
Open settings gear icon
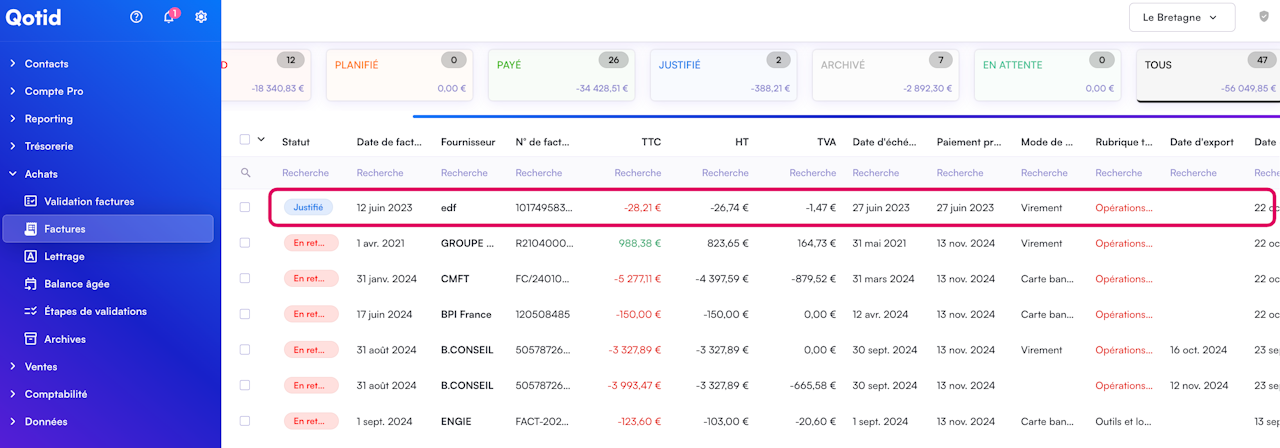coord(201,17)
